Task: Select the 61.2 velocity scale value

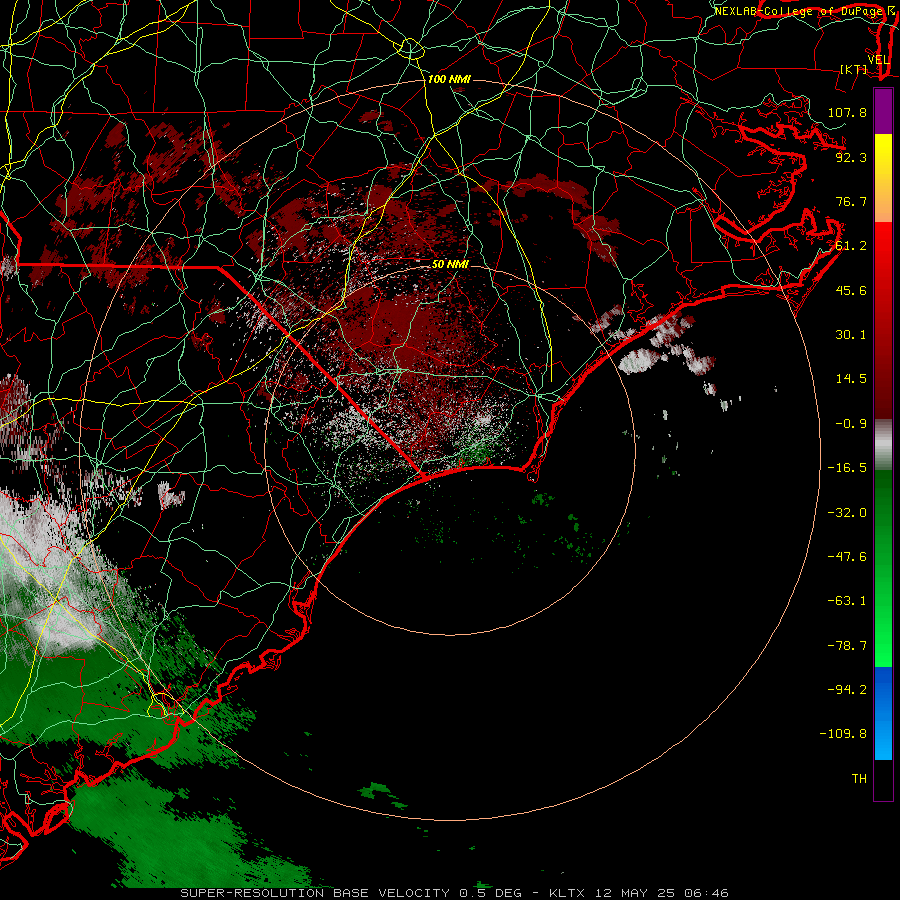Action: 851,246
